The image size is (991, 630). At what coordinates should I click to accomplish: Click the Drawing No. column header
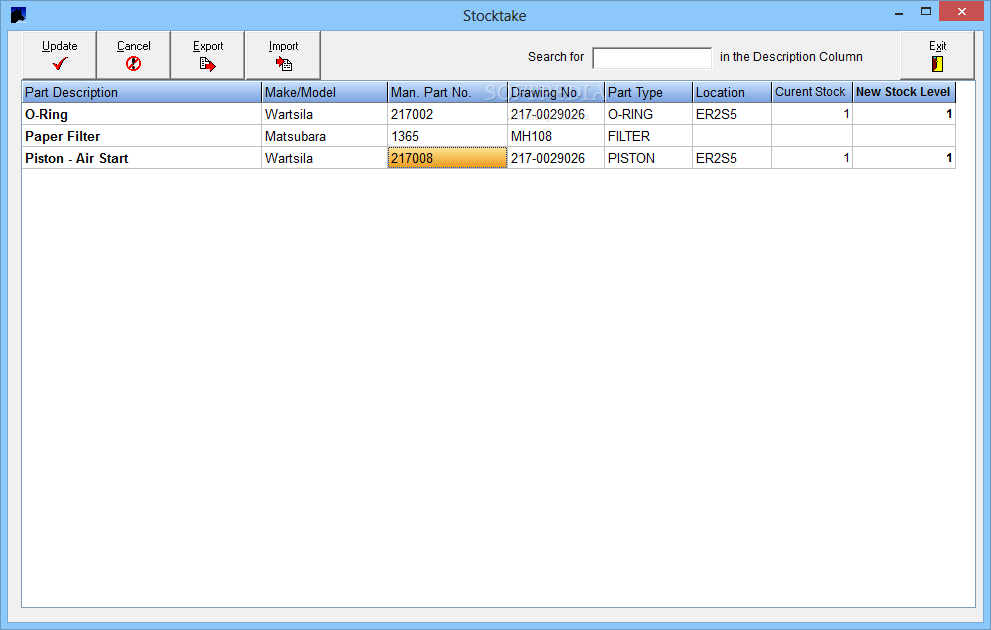pyautogui.click(x=556, y=92)
